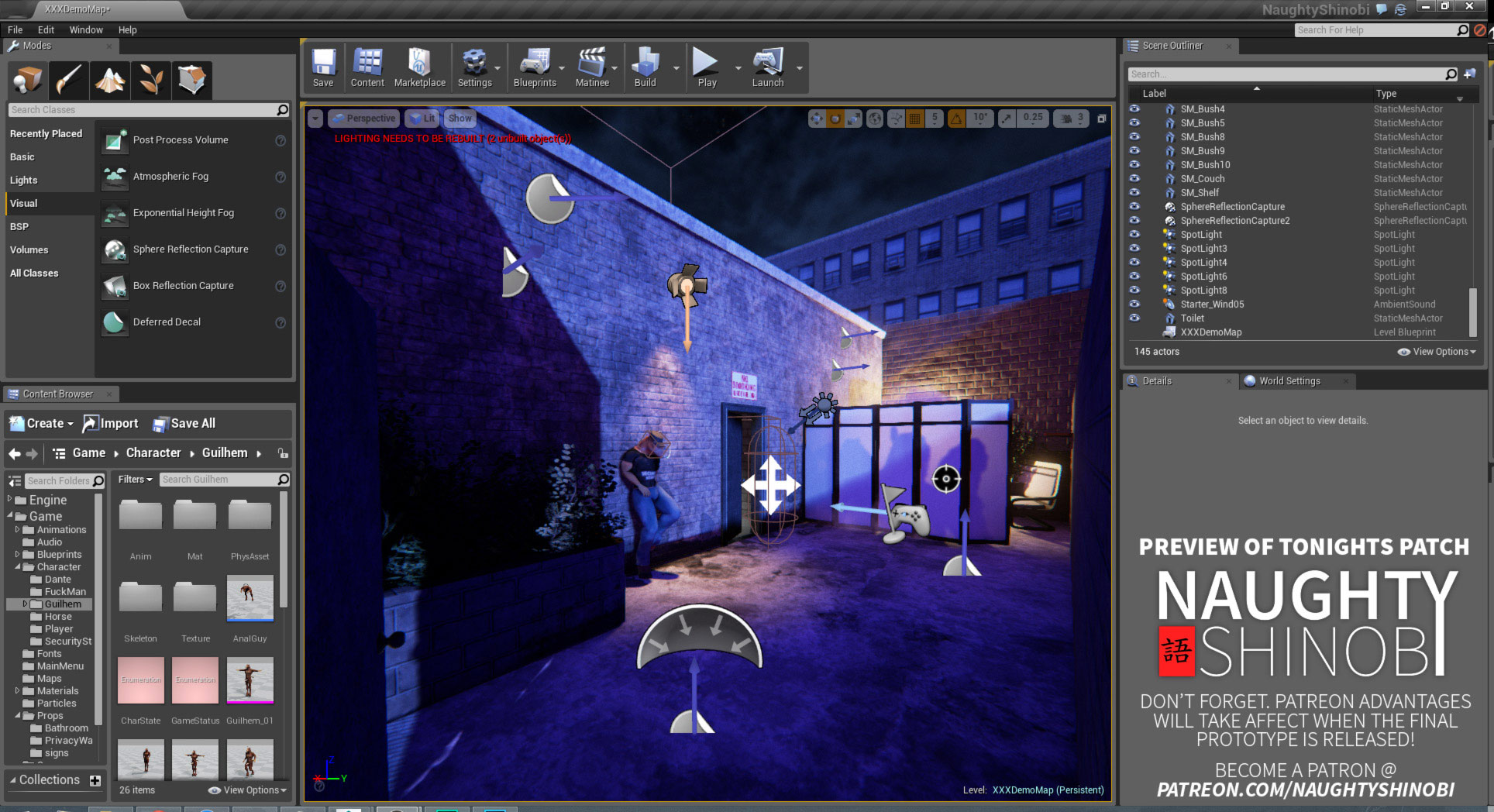Click Post Process Volume help icon
Image resolution: width=1494 pixels, height=812 pixels.
(281, 140)
